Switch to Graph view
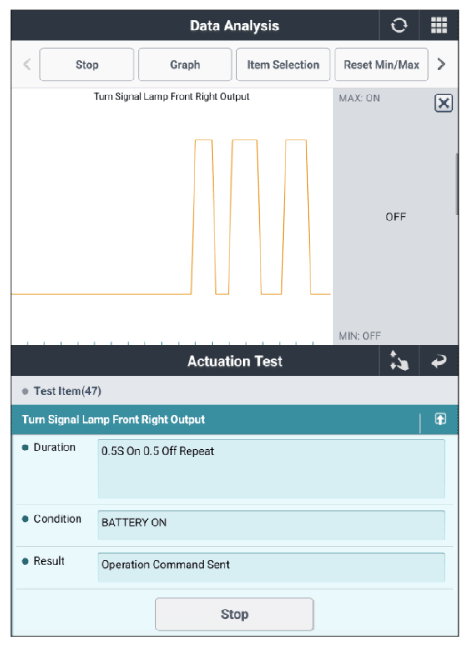Image resolution: width=469 pixels, height=646 pixels. tap(185, 65)
